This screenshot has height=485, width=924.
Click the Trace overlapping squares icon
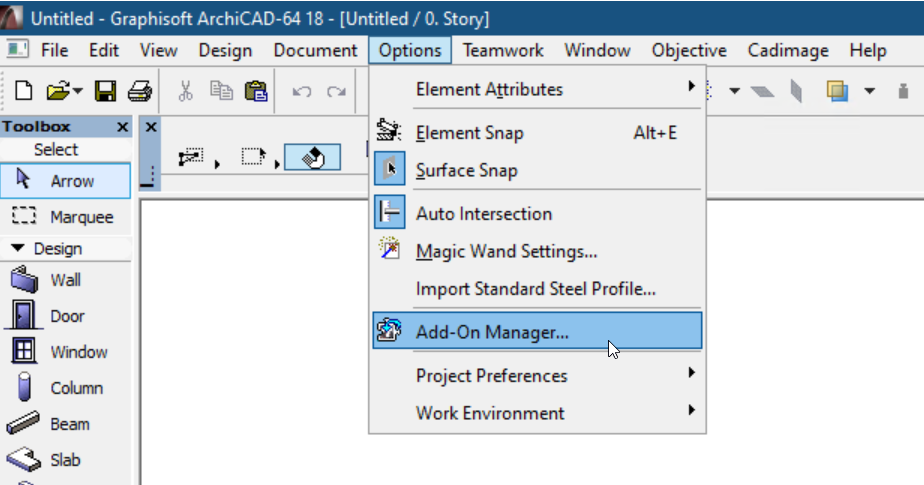tap(837, 91)
